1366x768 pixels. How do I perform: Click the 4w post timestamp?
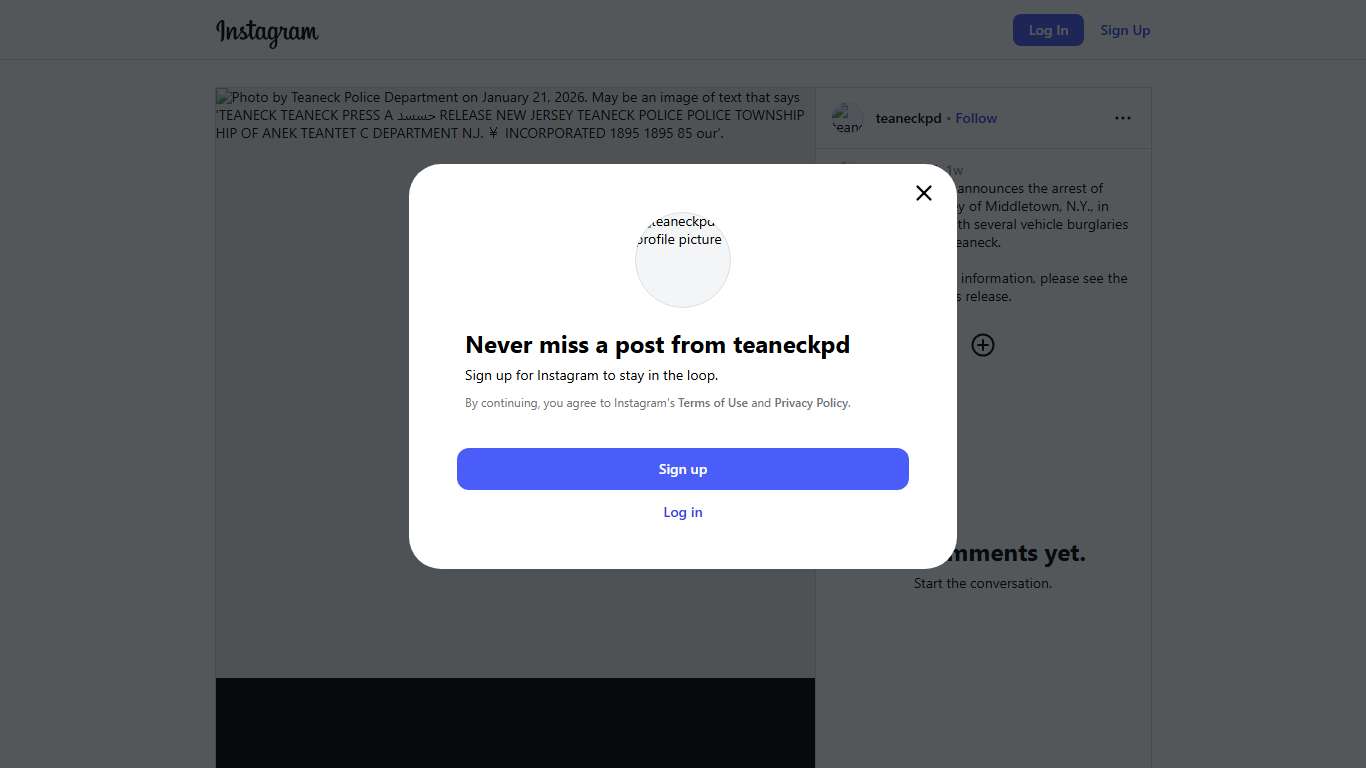pyautogui.click(x=955, y=171)
